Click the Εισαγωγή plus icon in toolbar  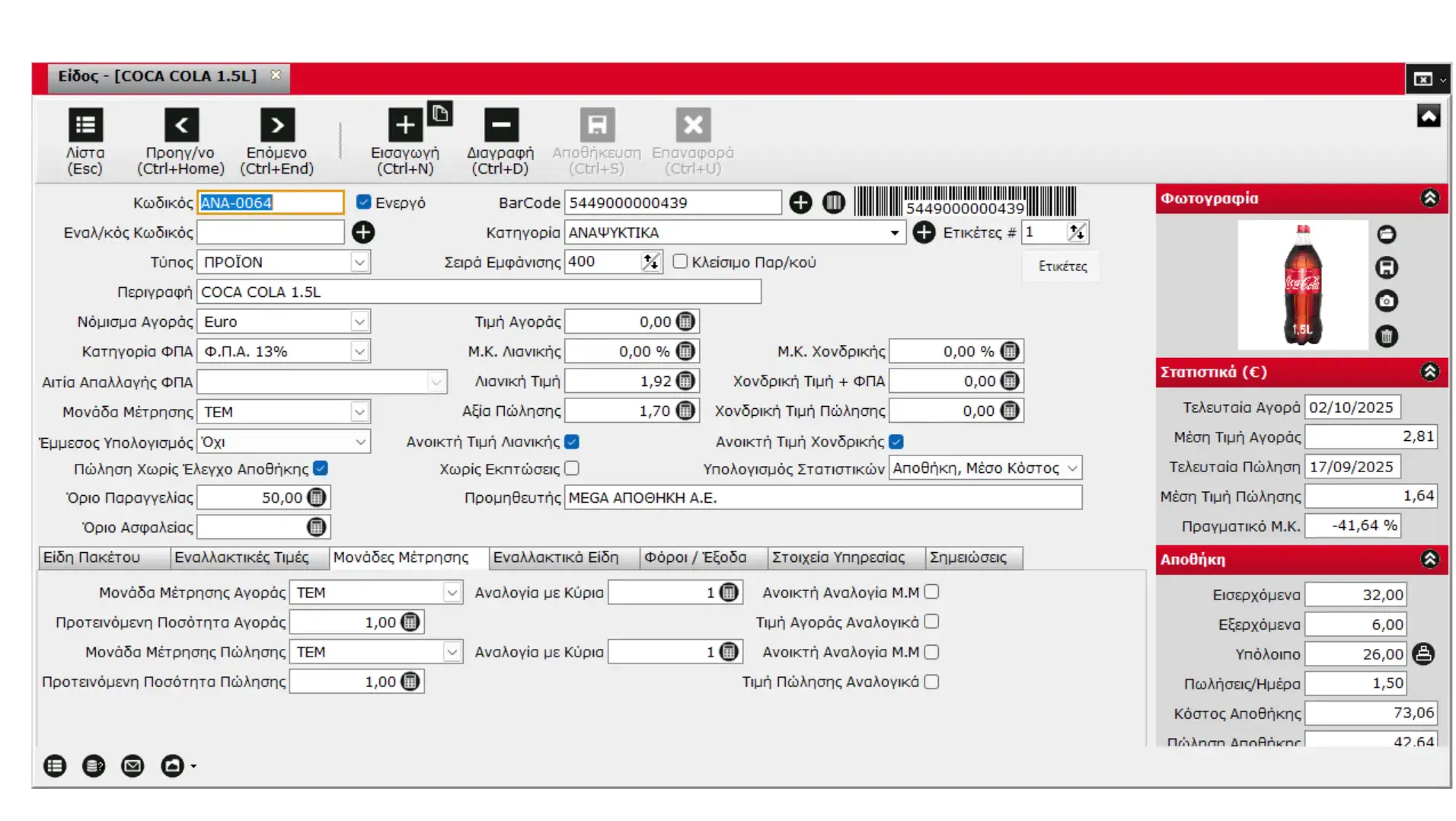tap(405, 125)
